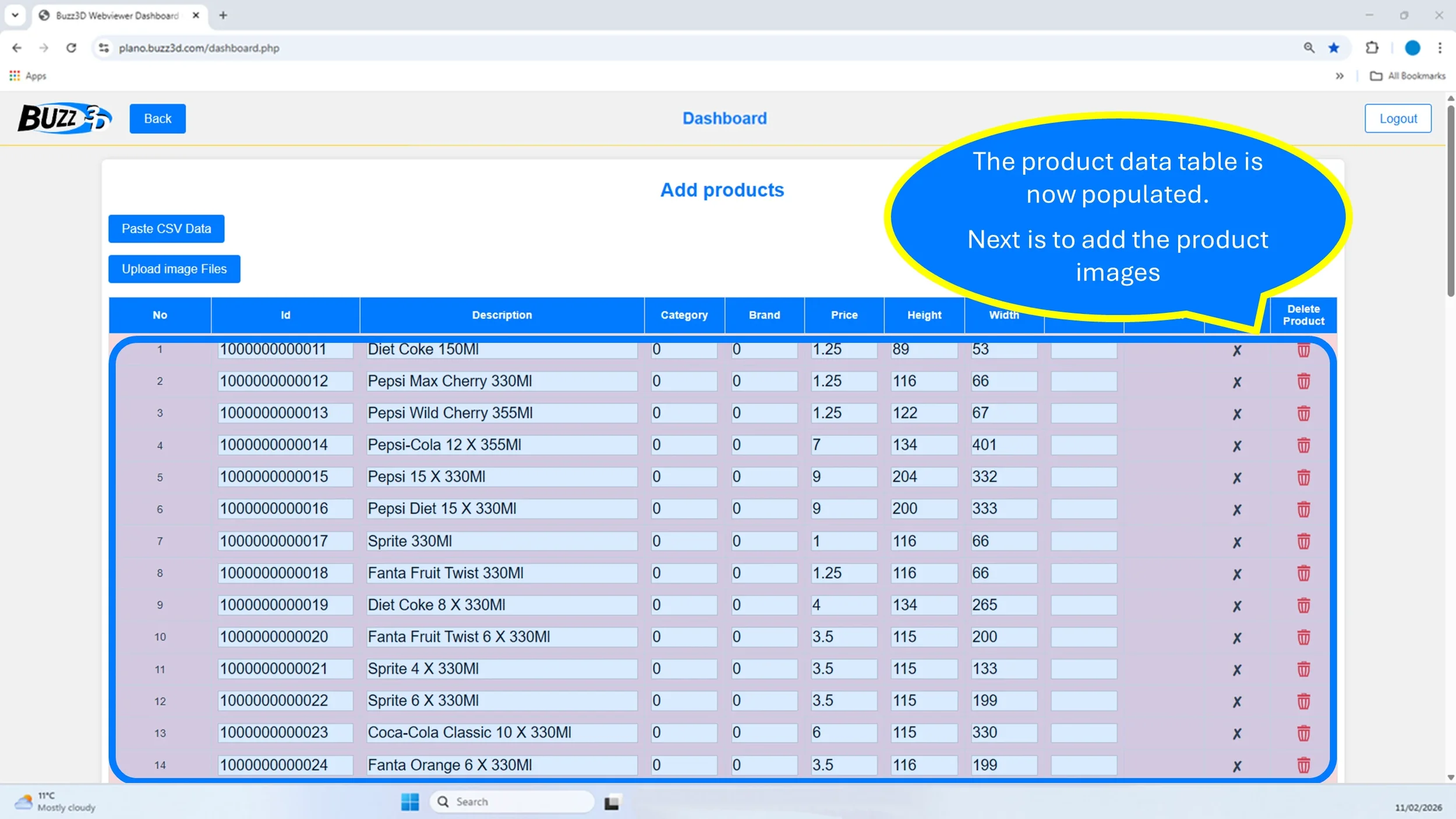
Task: Reload the dashboard page
Action: [71, 48]
